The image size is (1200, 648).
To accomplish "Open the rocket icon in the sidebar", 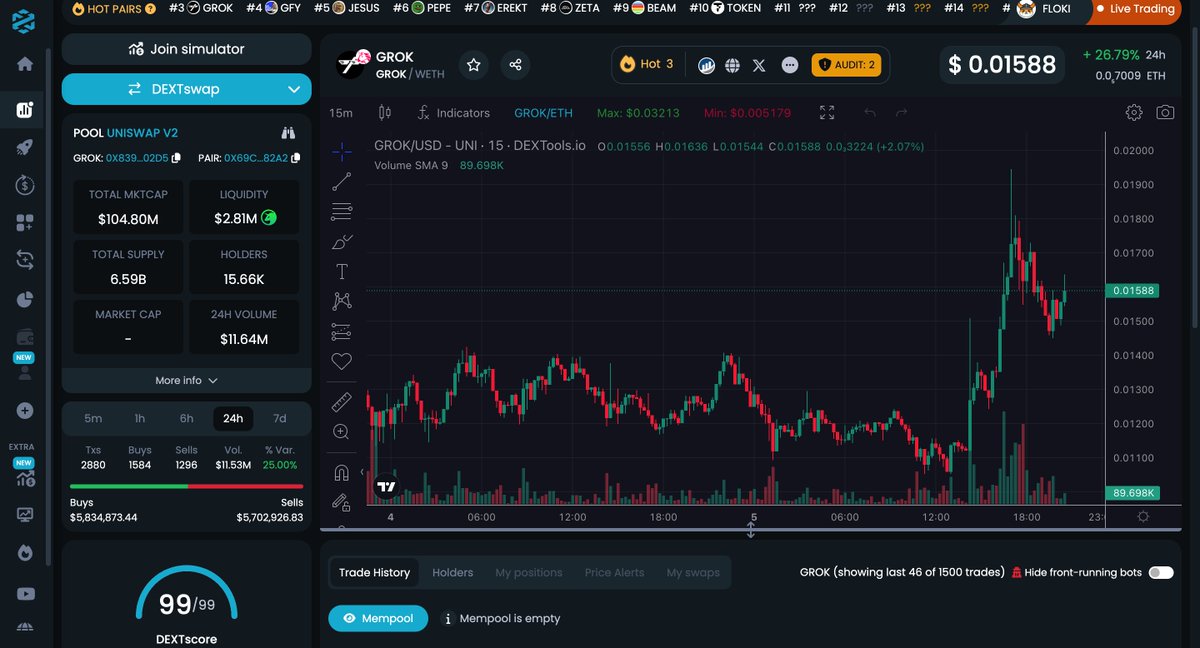I will click(x=25, y=147).
